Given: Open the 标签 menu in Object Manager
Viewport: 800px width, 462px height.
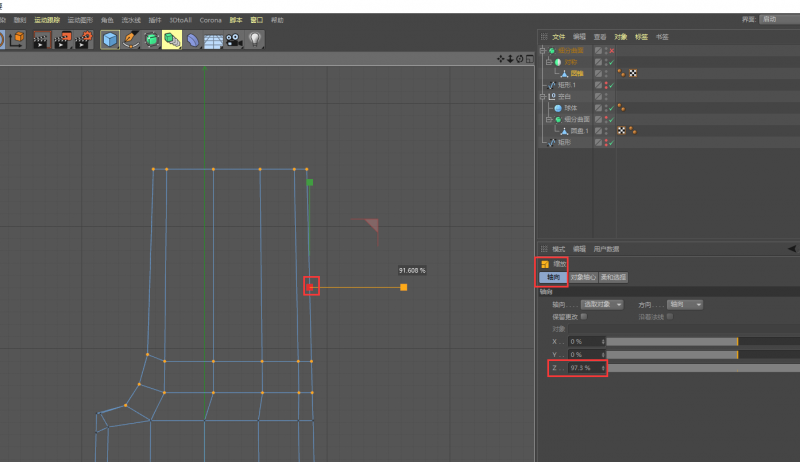Looking at the screenshot, I should point(641,37).
